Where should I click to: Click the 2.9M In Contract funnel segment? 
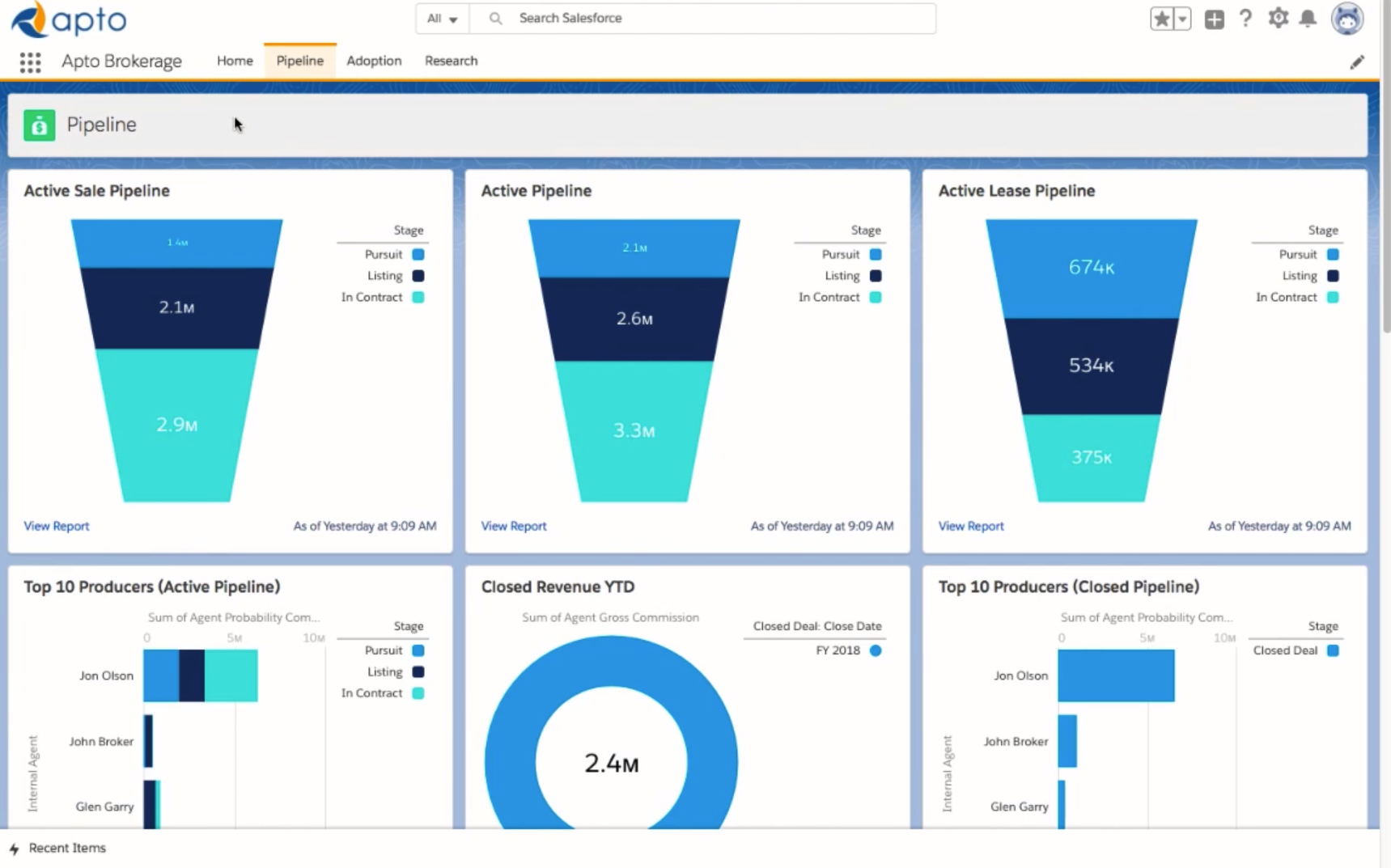[x=176, y=426]
